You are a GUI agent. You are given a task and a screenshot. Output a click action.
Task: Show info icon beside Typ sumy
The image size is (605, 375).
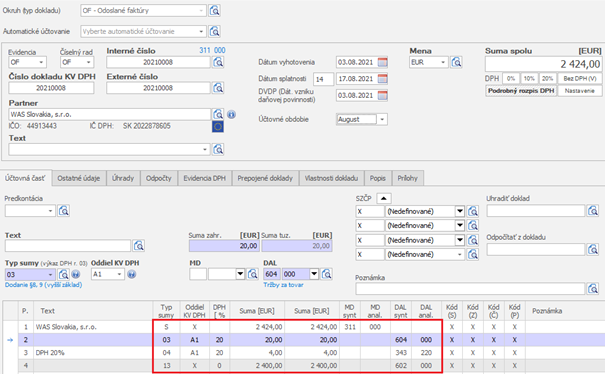tap(76, 275)
